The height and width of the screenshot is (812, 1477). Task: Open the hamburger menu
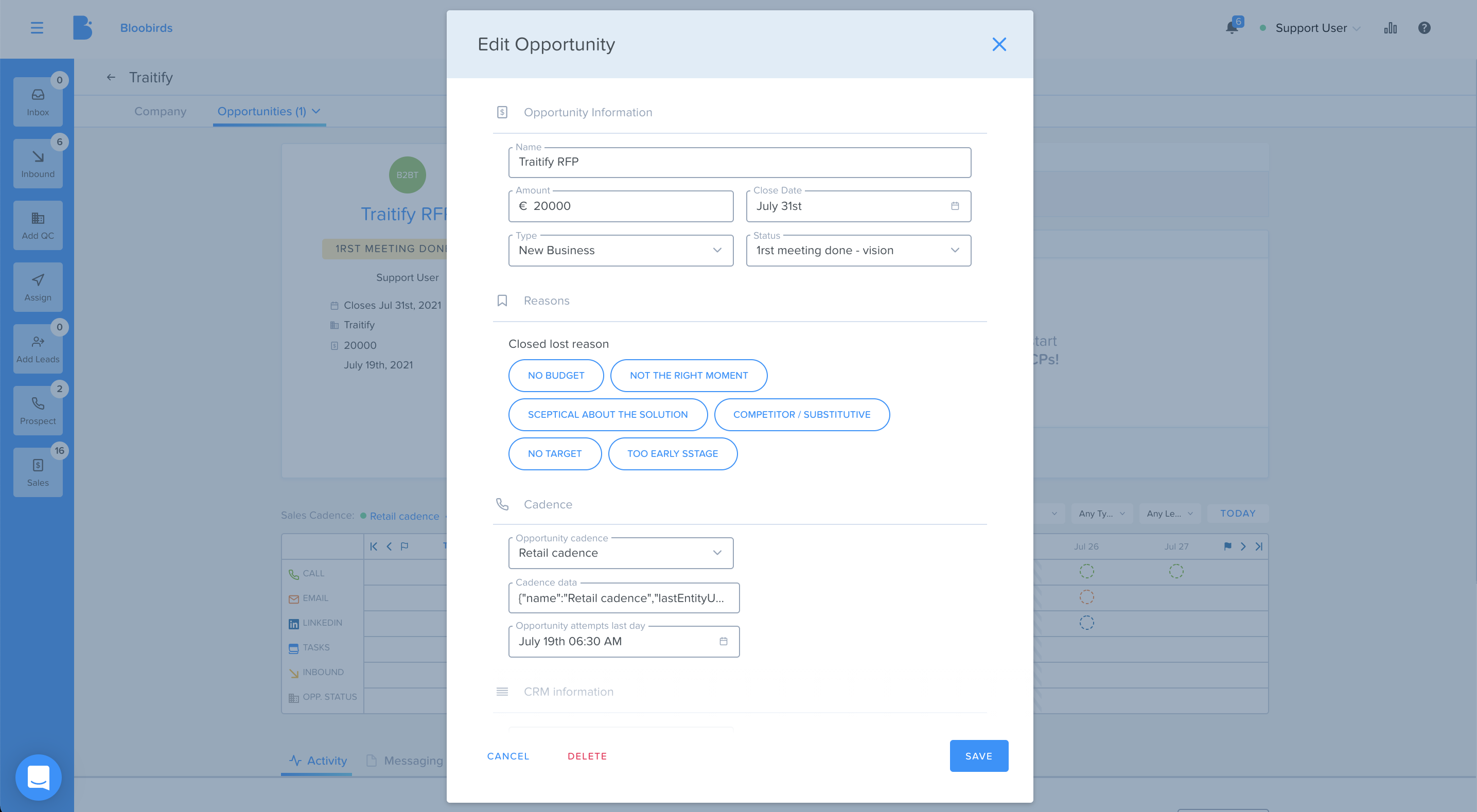point(37,27)
